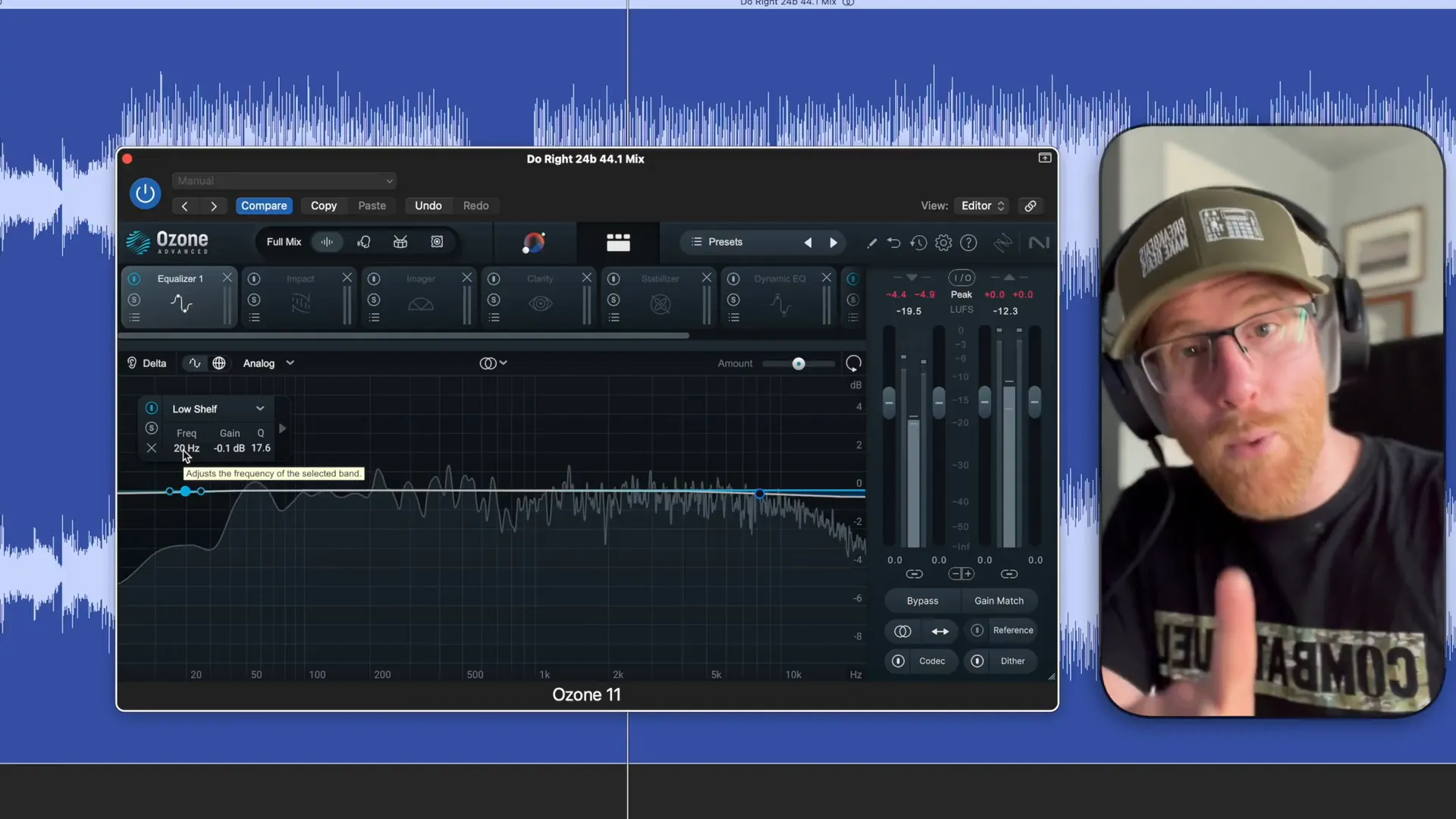Open the undo history clock icon
This screenshot has height=819, width=1456.
coord(918,243)
